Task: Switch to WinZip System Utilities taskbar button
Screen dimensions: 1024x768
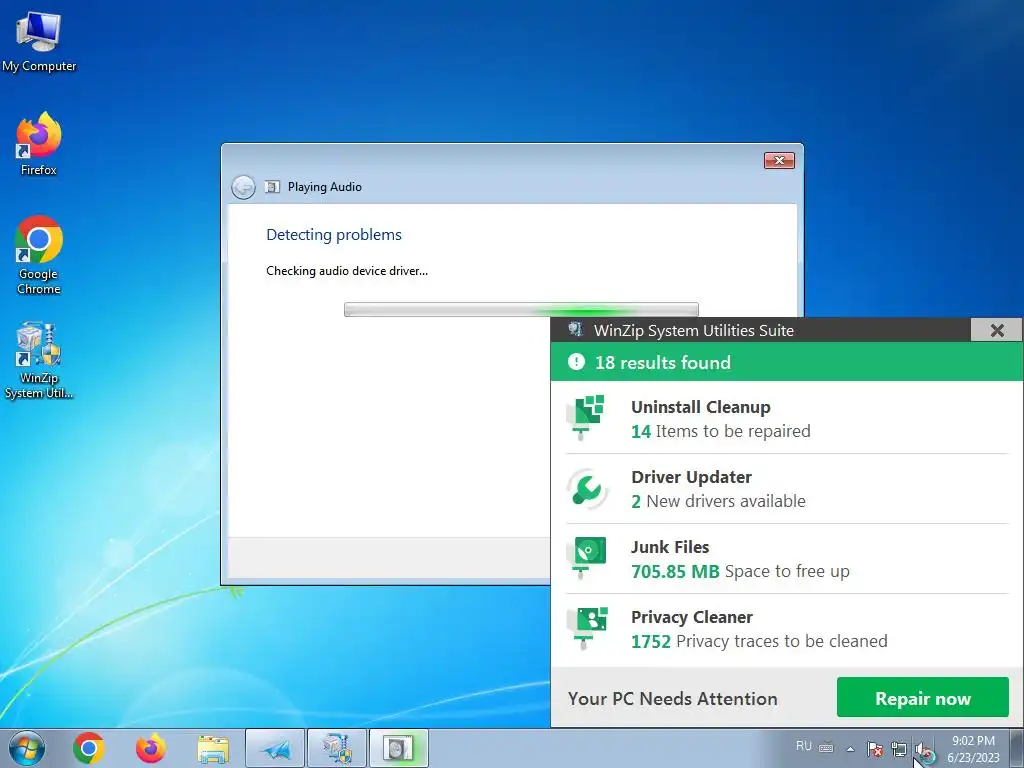Action: pyautogui.click(x=337, y=748)
